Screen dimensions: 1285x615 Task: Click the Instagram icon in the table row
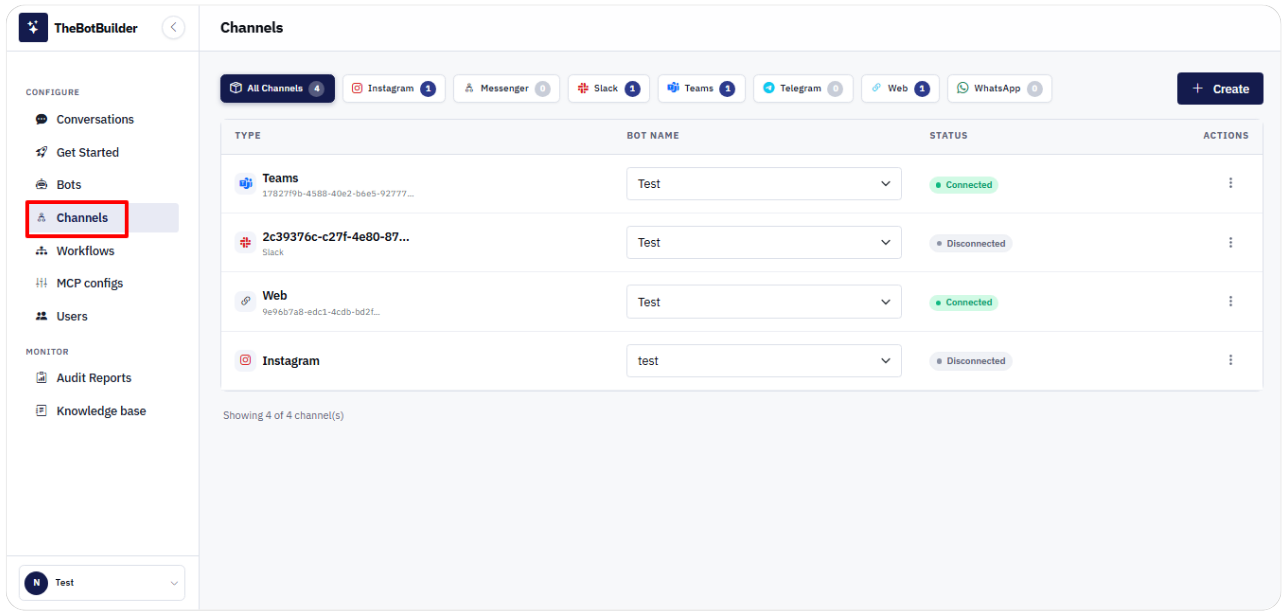245,360
